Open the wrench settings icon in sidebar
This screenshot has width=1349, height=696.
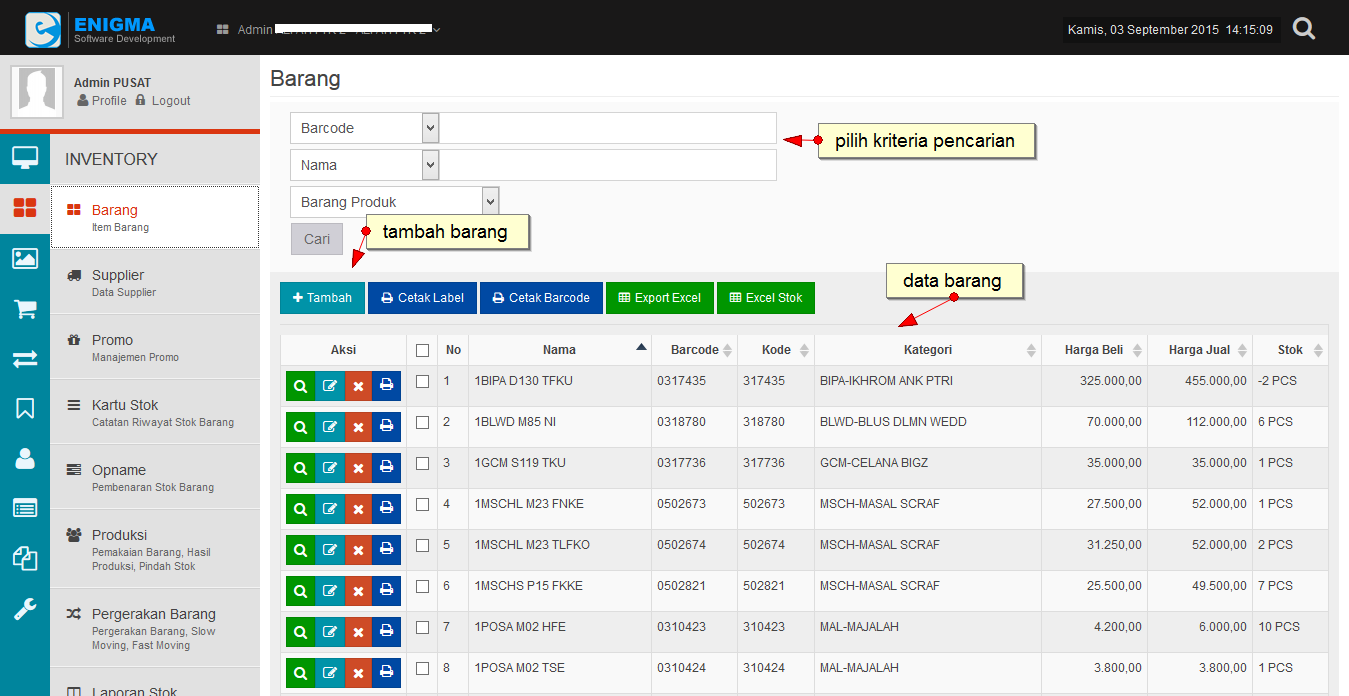[25, 609]
